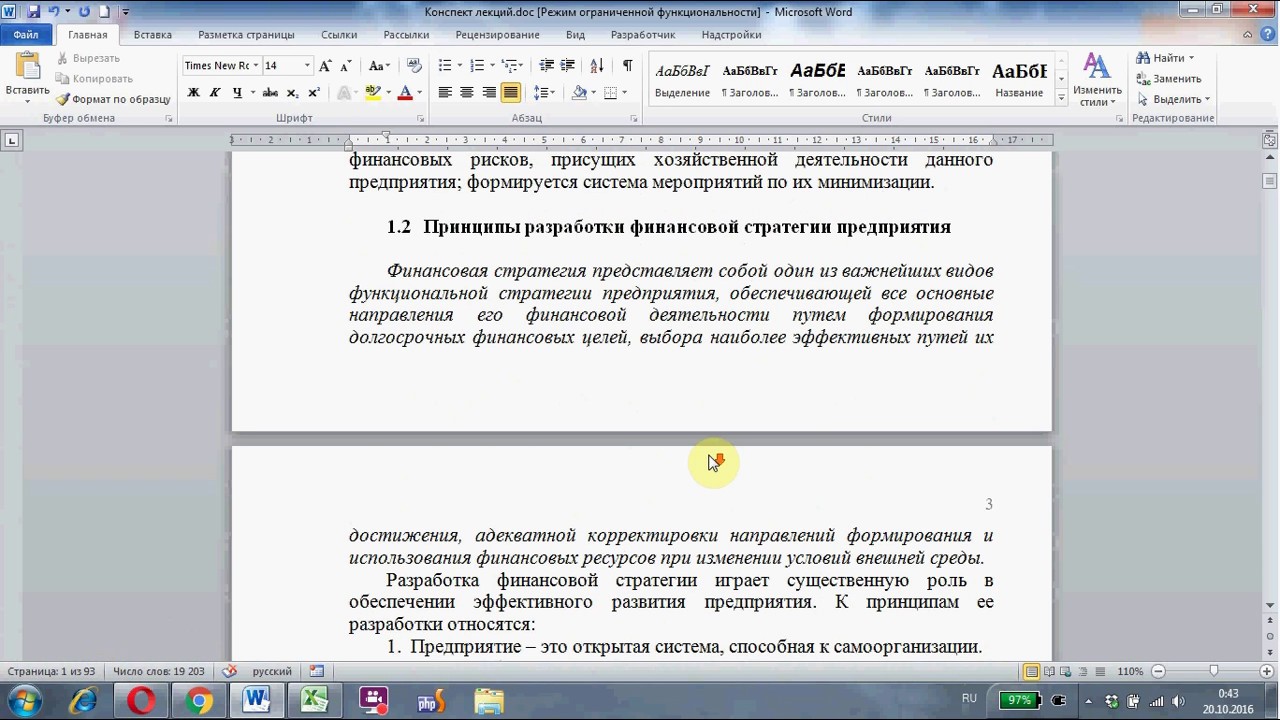Viewport: 1280px width, 720px height.
Task: Decrease paragraph indent
Action: pos(546,66)
